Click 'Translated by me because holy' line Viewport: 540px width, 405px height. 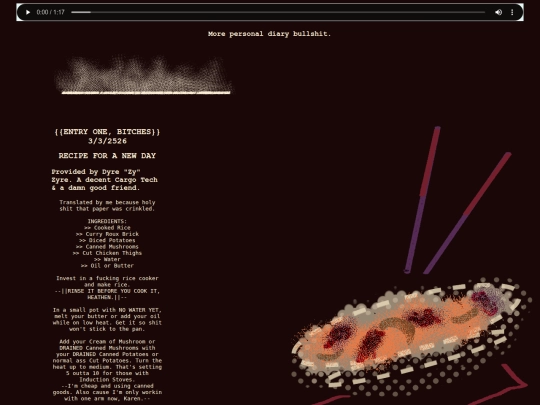click(x=107, y=202)
